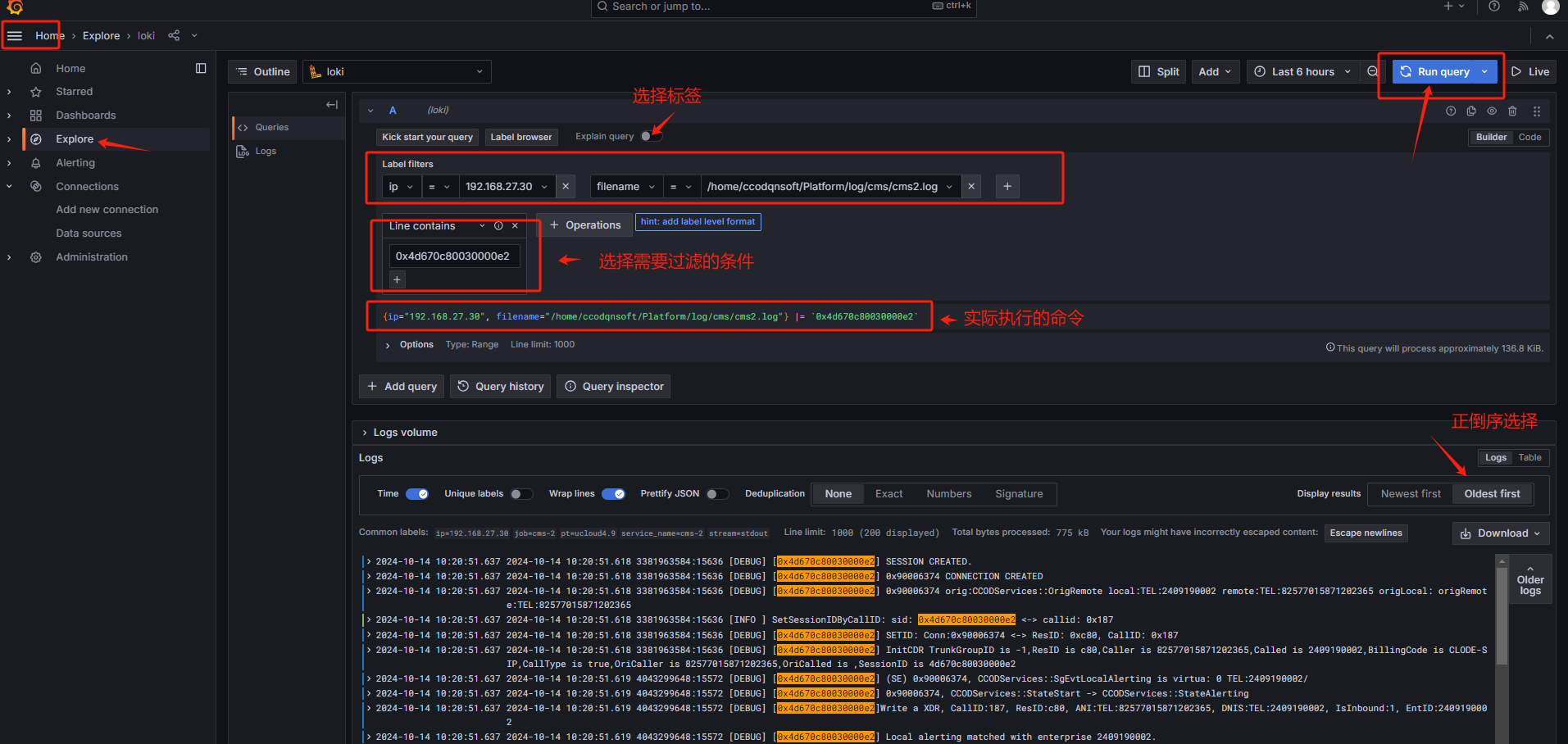Enable the Prettify JSON switch
The height and width of the screenshot is (744, 1568).
coord(717,494)
